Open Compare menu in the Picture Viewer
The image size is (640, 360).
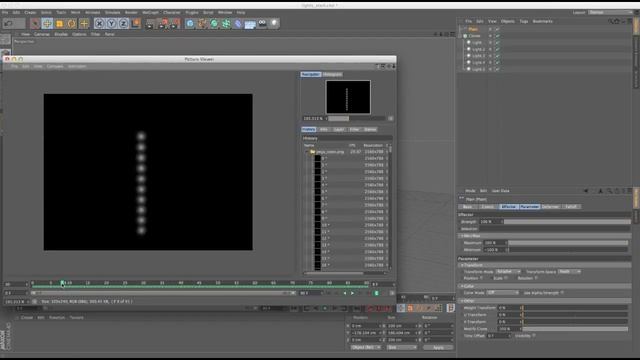(x=55, y=66)
